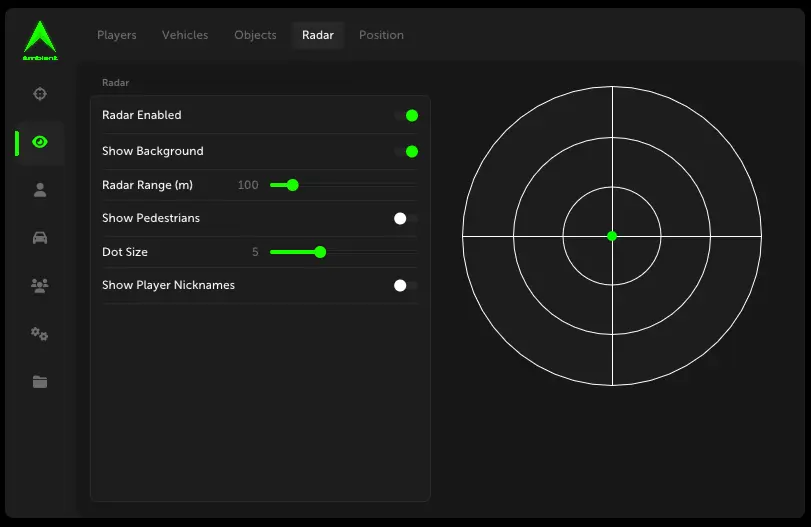This screenshot has height=527, width=811.
Task: Open the car vehicle icon in sidebar
Action: point(40,238)
